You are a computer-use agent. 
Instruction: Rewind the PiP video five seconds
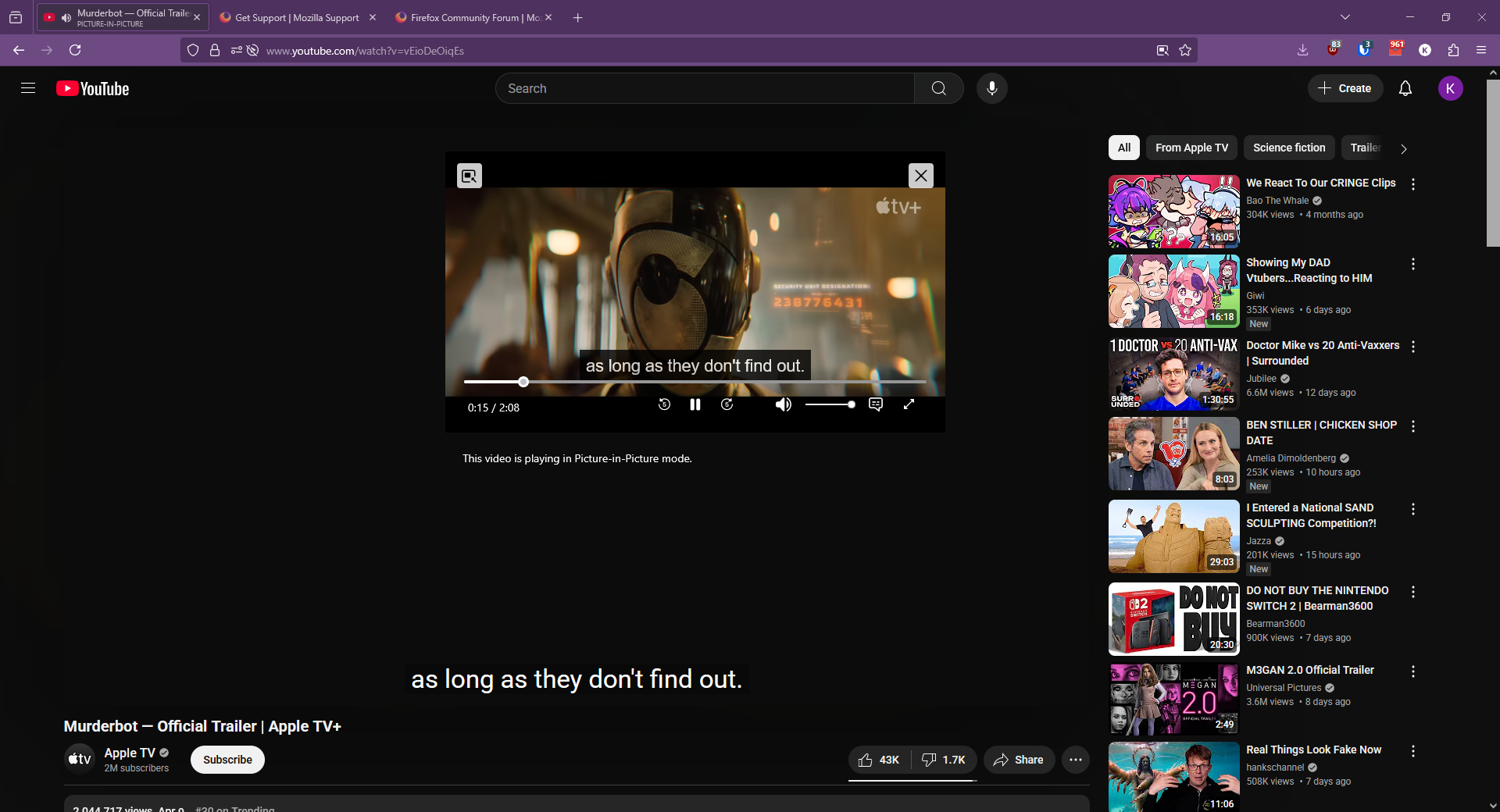[664, 404]
